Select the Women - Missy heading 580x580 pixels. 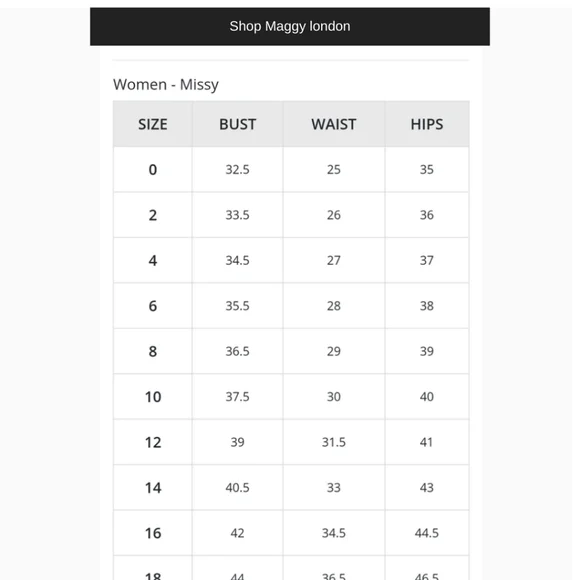coord(166,84)
